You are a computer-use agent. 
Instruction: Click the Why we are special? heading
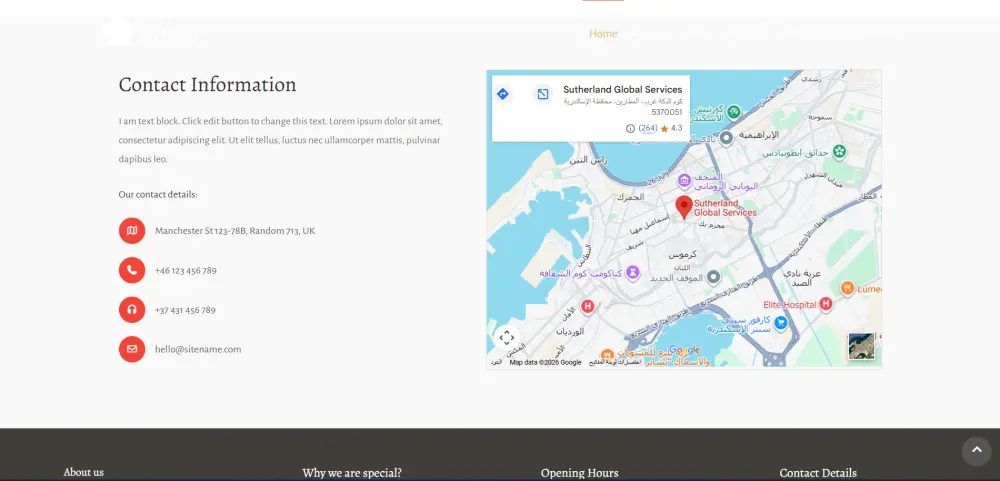point(352,473)
